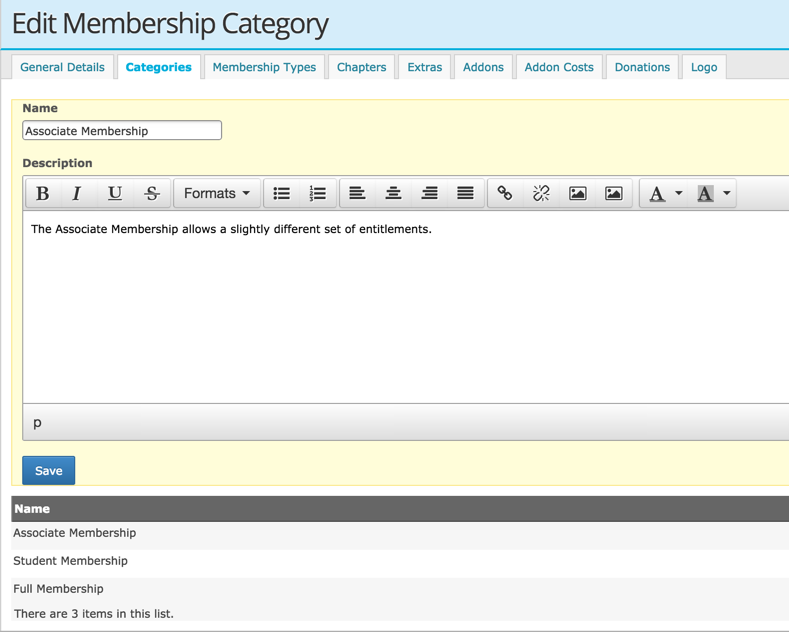
Task: Select Associate Membership row in list
Action: (x=400, y=533)
